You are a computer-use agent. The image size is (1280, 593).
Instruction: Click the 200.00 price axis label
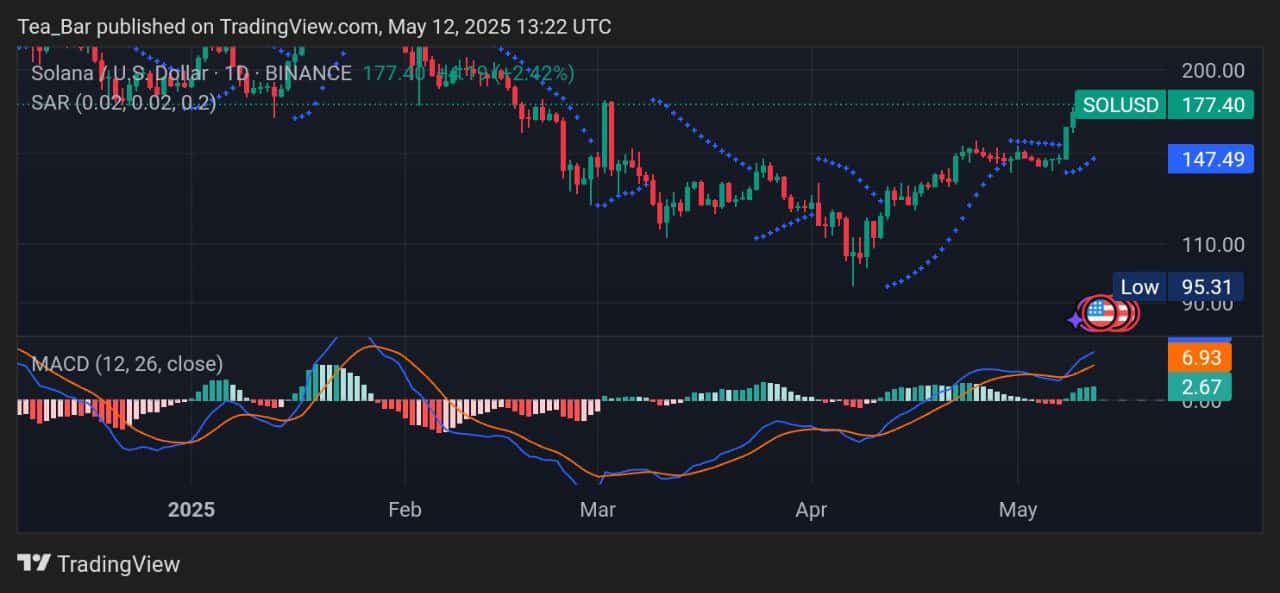(x=1213, y=71)
